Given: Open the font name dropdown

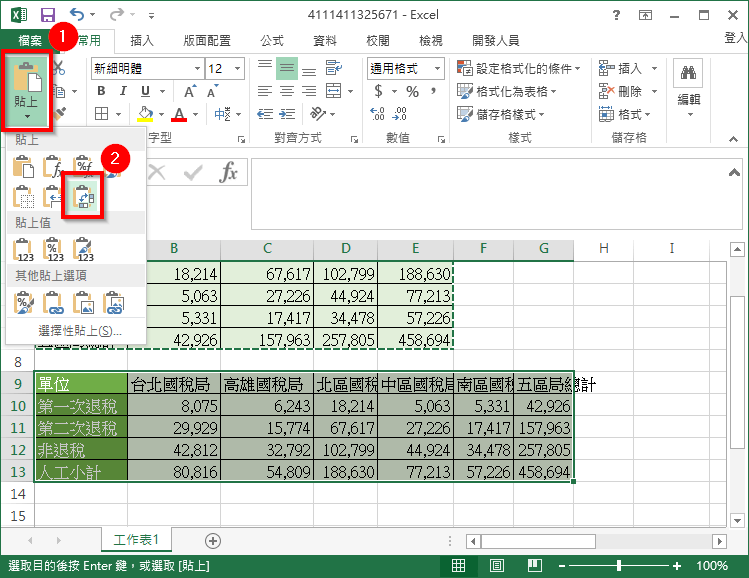Looking at the screenshot, I should 197,68.
